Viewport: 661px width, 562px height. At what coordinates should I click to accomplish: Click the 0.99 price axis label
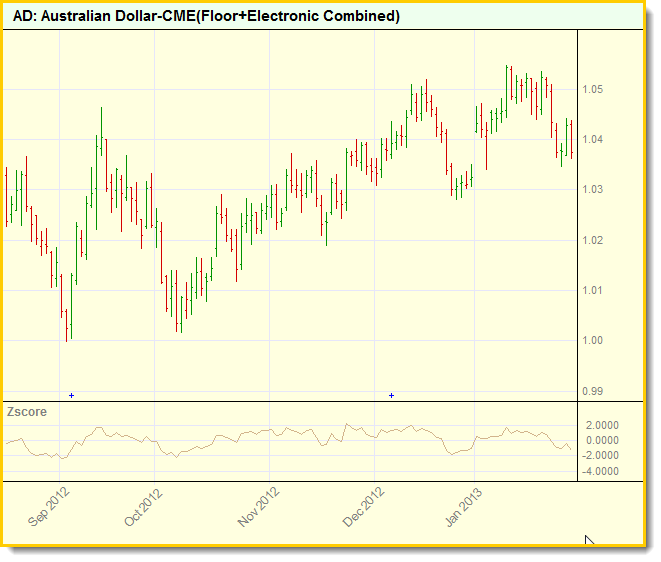pos(594,391)
